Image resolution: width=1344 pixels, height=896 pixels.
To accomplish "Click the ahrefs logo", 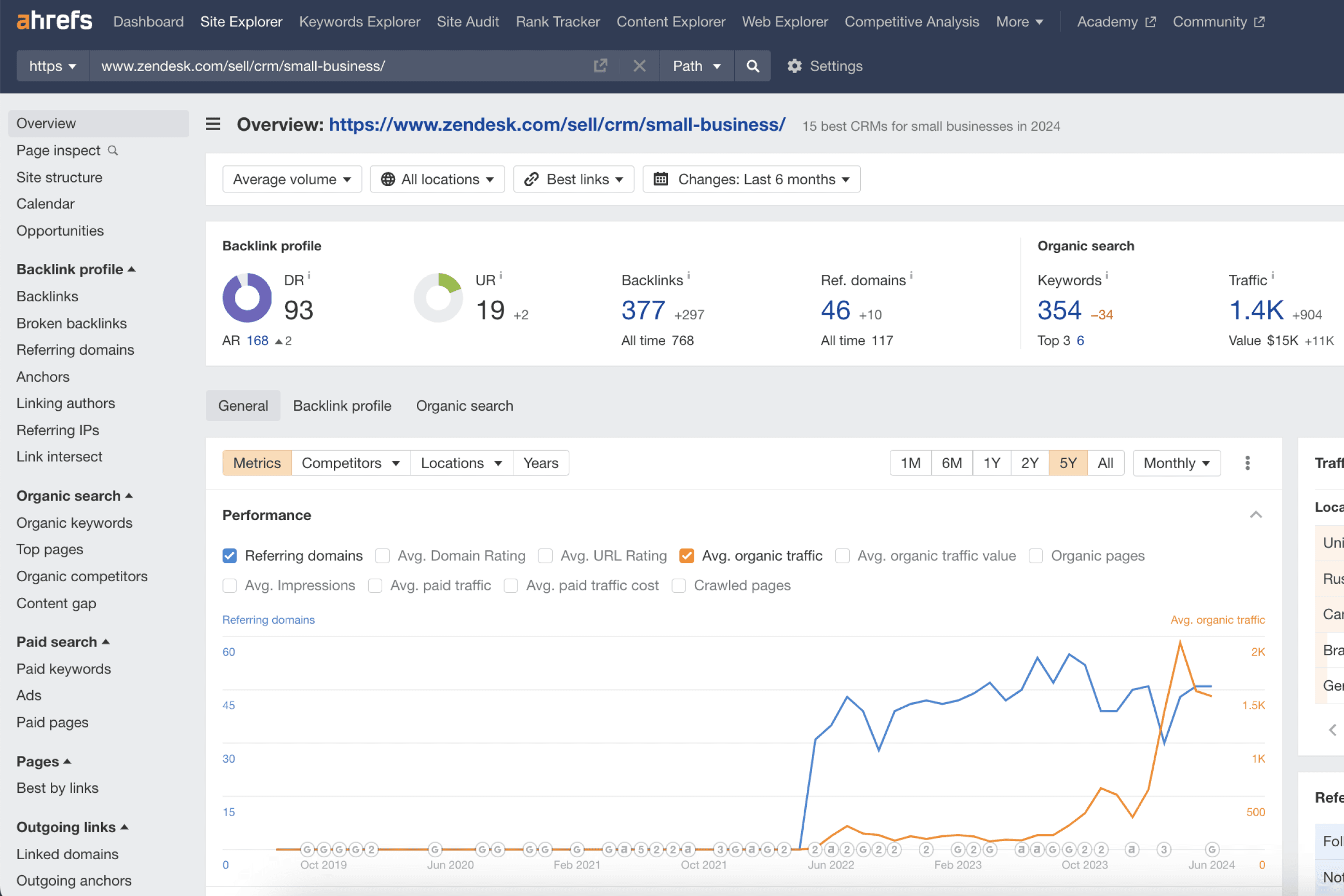I will (54, 21).
